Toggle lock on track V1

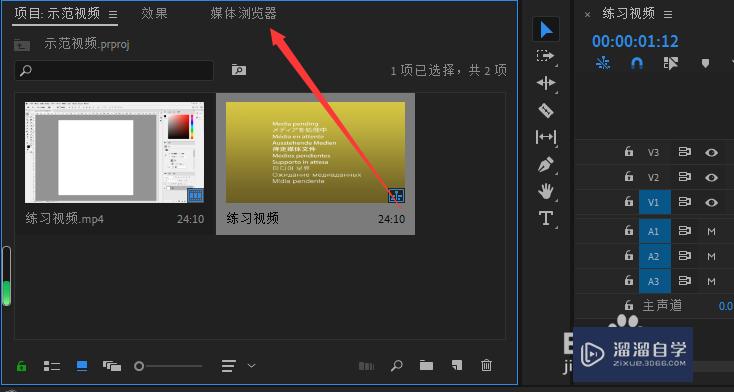point(629,202)
